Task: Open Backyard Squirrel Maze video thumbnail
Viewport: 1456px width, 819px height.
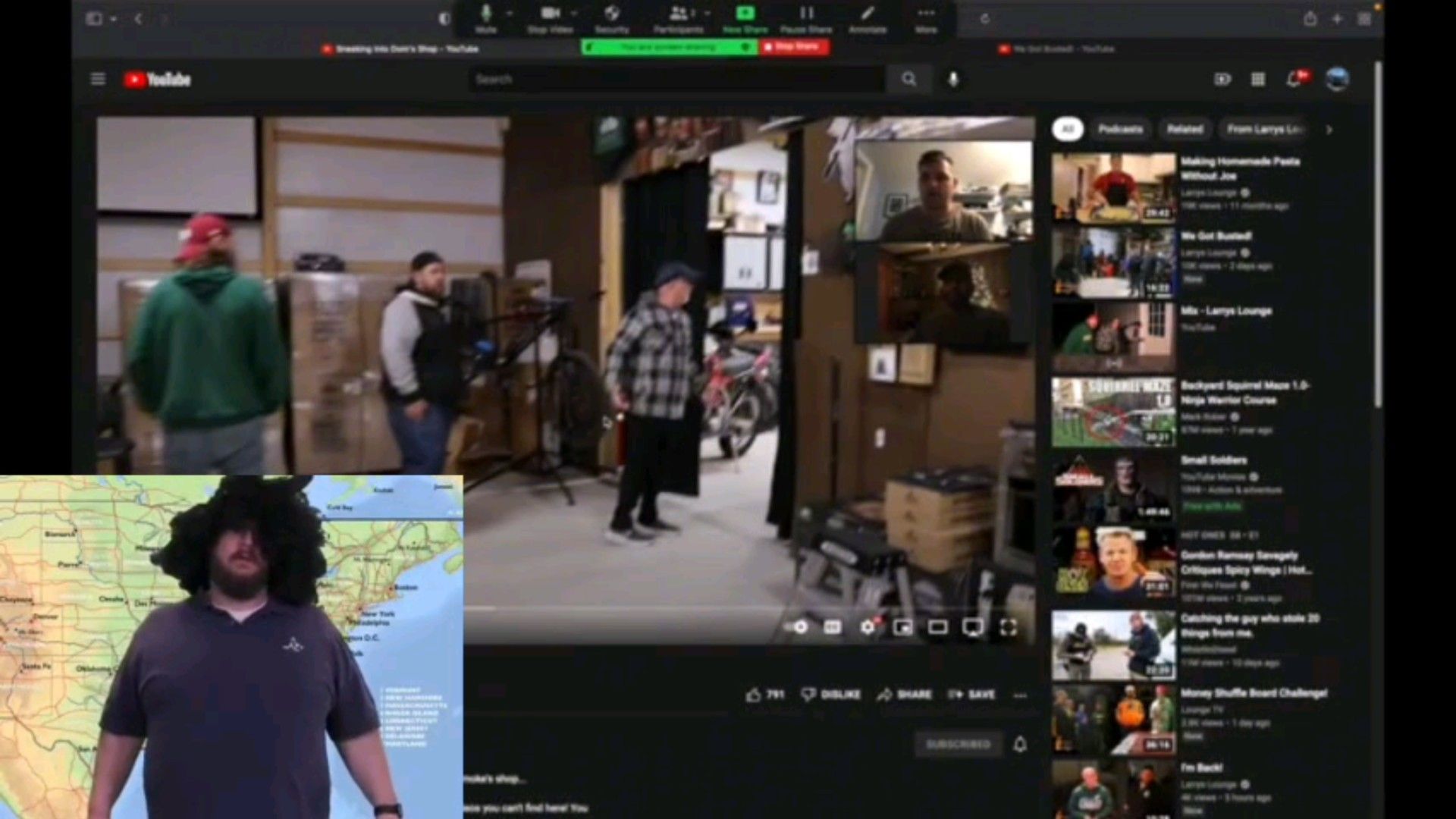Action: tap(1113, 413)
